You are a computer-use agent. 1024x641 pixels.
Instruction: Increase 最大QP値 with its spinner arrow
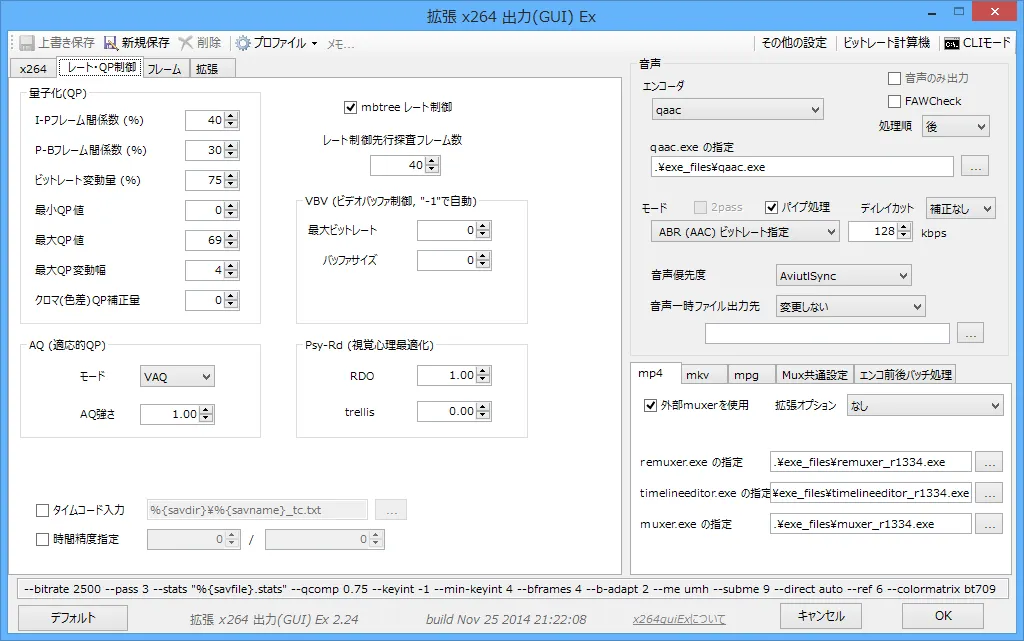pyautogui.click(x=232, y=235)
